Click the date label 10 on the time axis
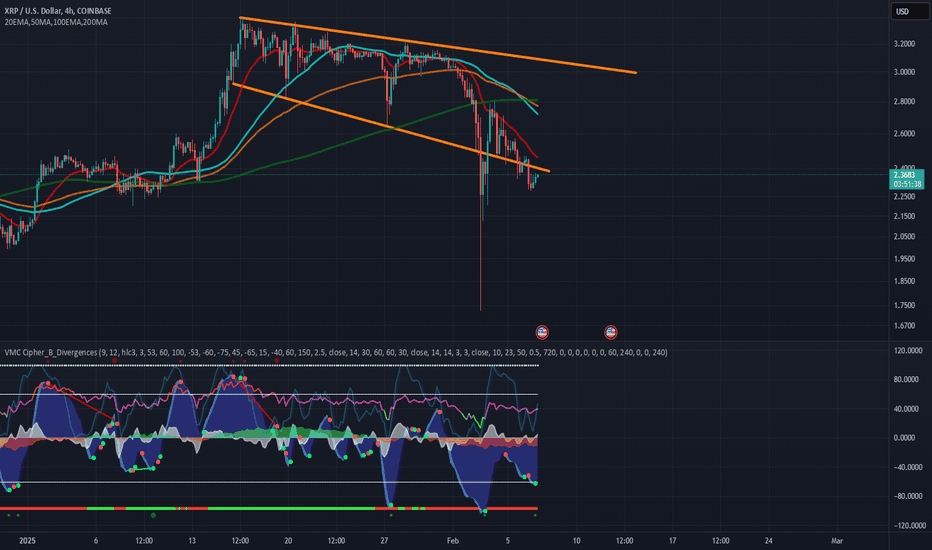Screen dimensions: 932x550 coord(577,541)
